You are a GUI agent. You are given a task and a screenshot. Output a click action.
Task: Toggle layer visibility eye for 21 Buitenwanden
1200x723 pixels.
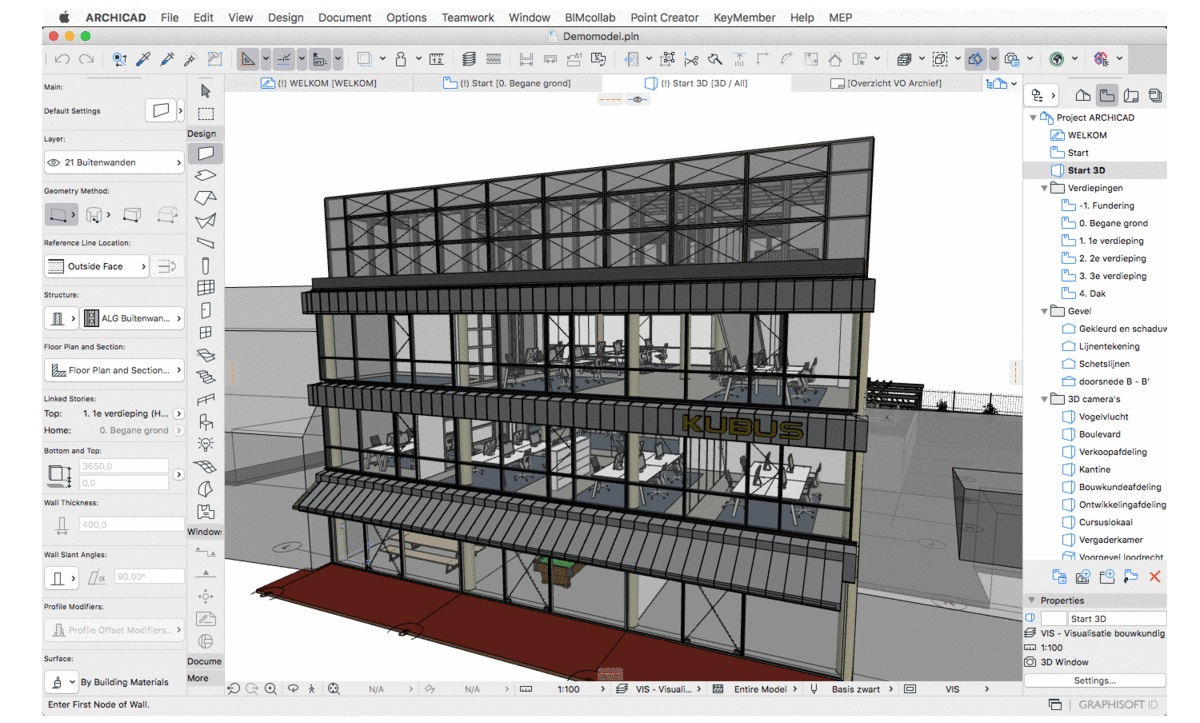pos(54,162)
